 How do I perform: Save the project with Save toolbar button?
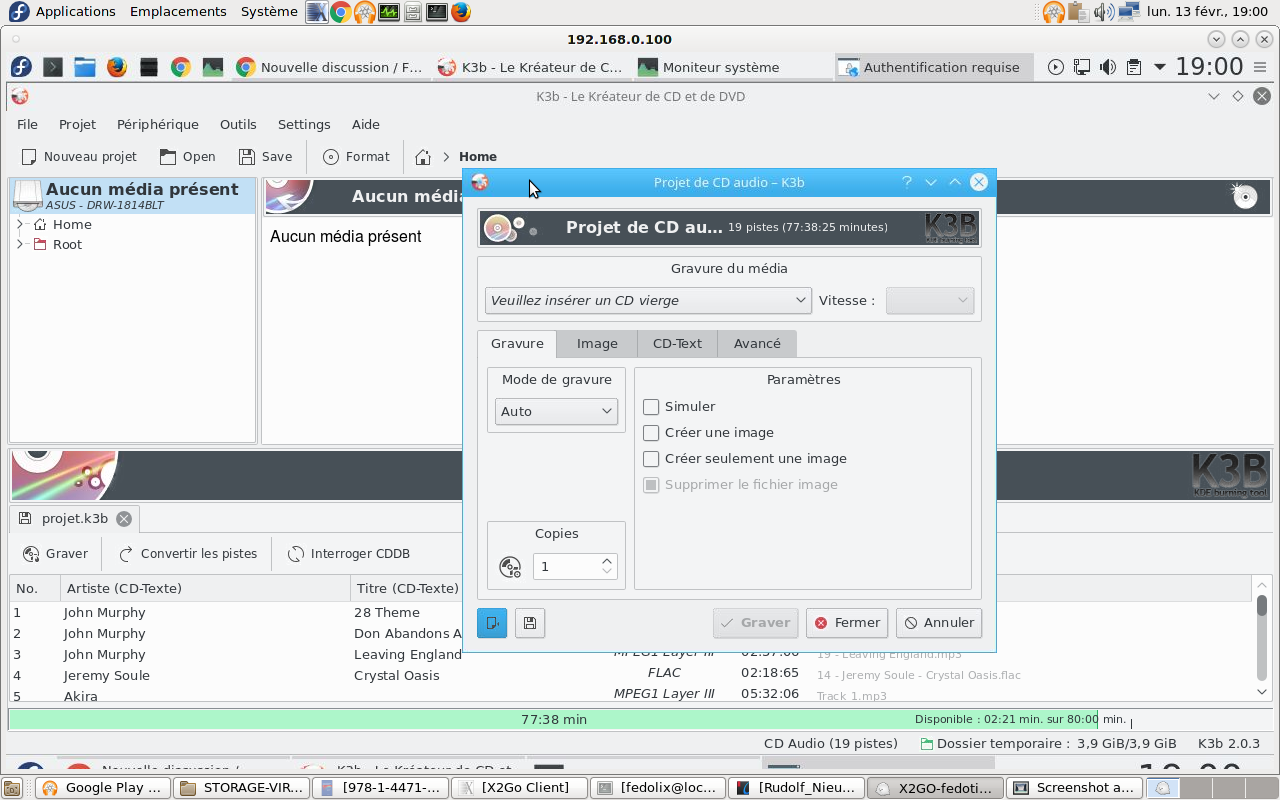[265, 157]
